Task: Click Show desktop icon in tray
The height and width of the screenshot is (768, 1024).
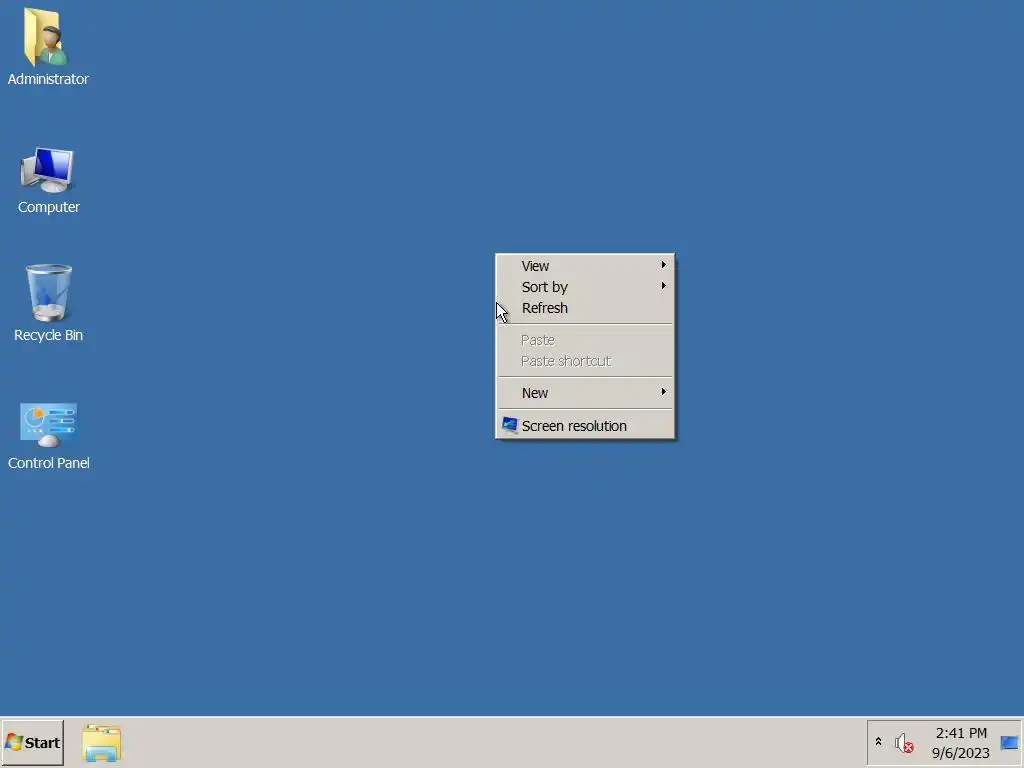Action: click(x=1010, y=743)
